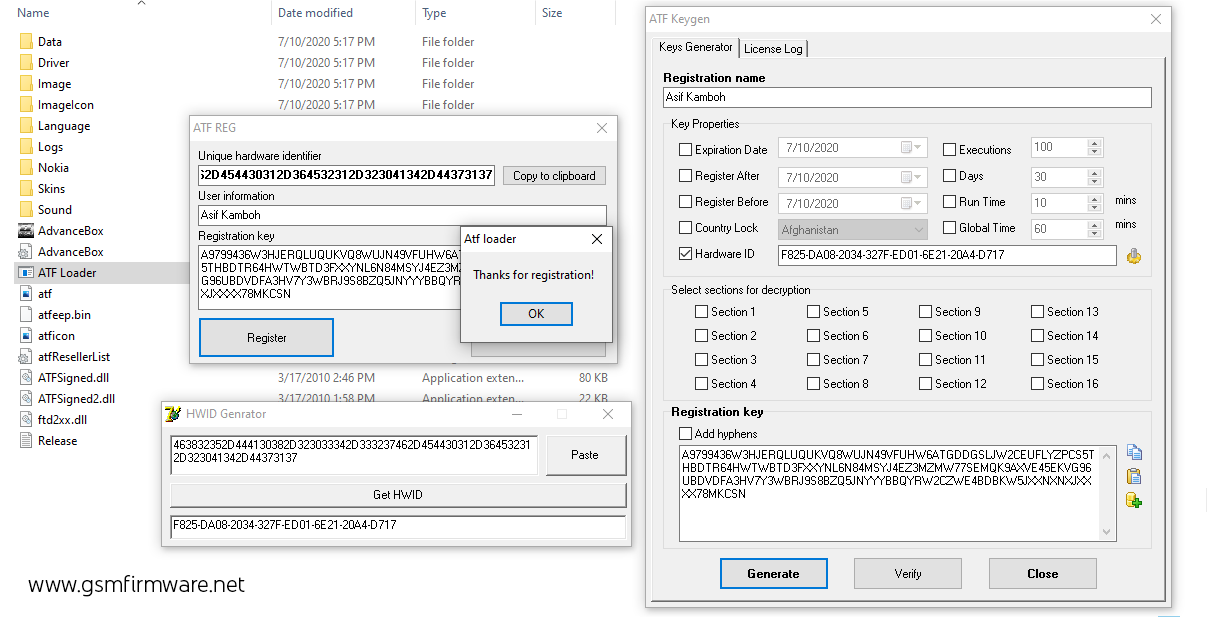Enable the Global Time checkbox
This screenshot has height=617, width=1207.
point(949,228)
